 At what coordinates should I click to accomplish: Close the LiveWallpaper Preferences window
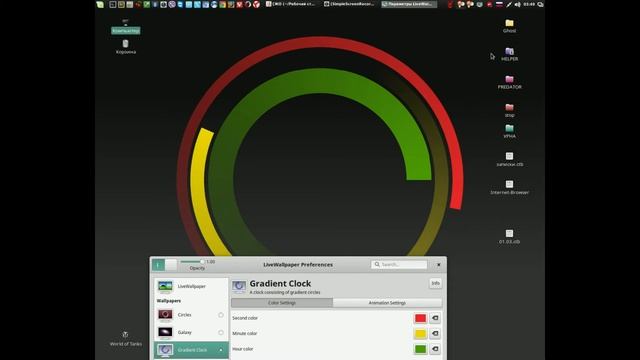pyautogui.click(x=439, y=264)
